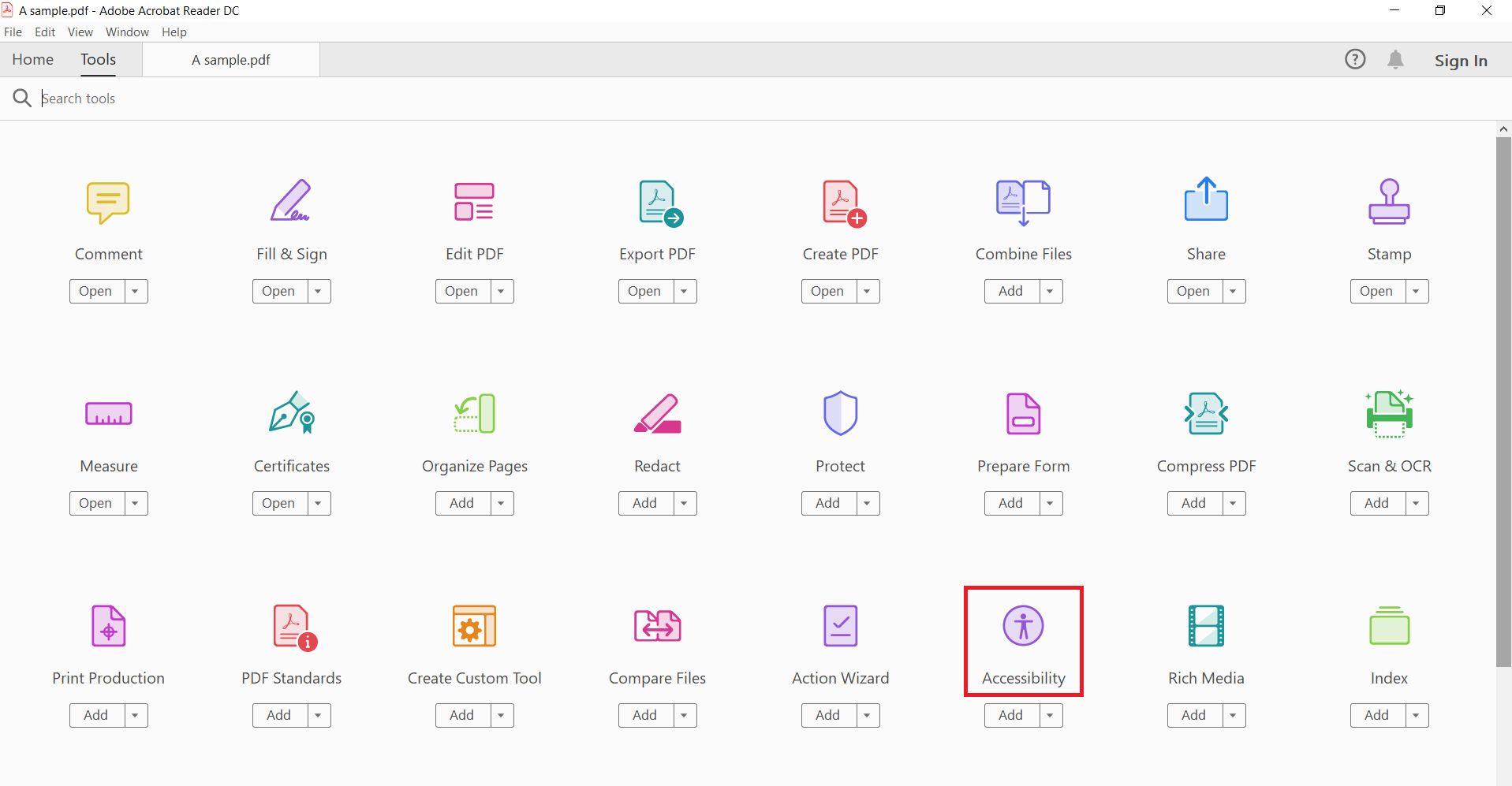Expand the Fill & Sign dropdown arrow
The width and height of the screenshot is (1512, 786).
(319, 291)
